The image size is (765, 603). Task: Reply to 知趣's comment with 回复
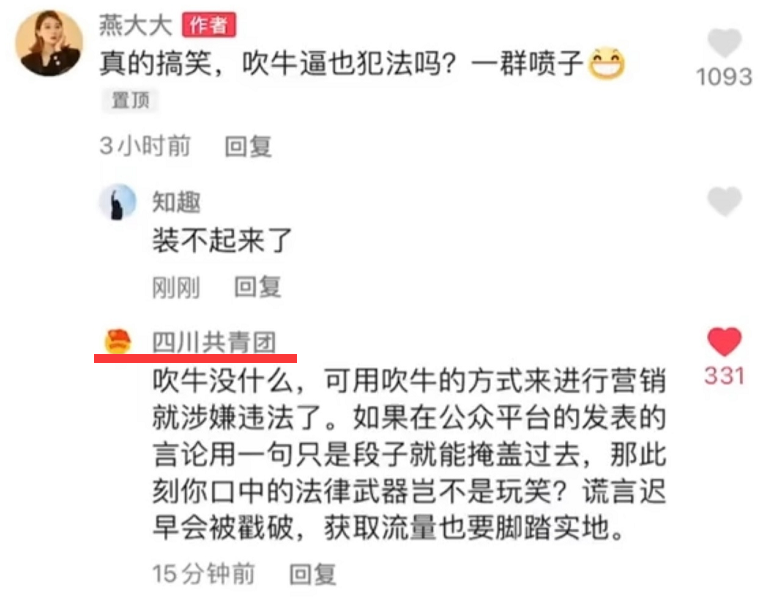pos(258,286)
